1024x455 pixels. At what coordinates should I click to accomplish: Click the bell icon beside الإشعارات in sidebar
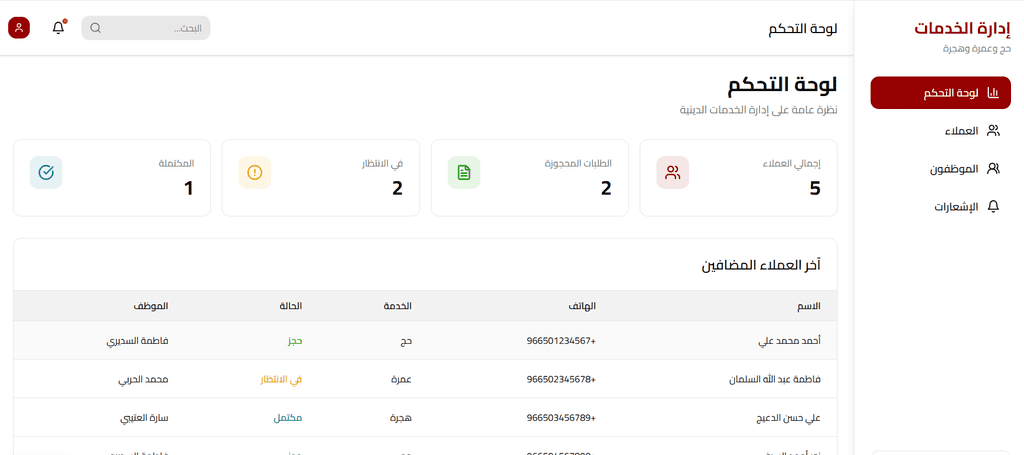click(x=993, y=207)
